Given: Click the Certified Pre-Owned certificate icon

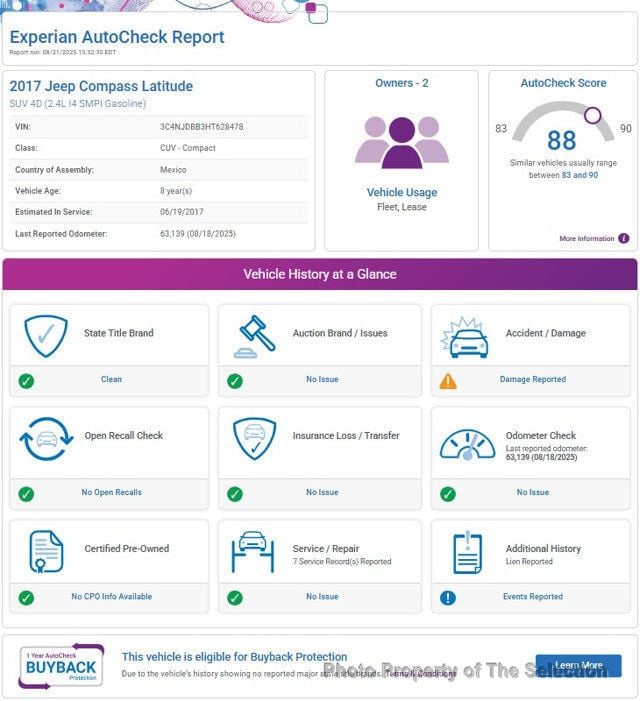Looking at the screenshot, I should (46, 552).
